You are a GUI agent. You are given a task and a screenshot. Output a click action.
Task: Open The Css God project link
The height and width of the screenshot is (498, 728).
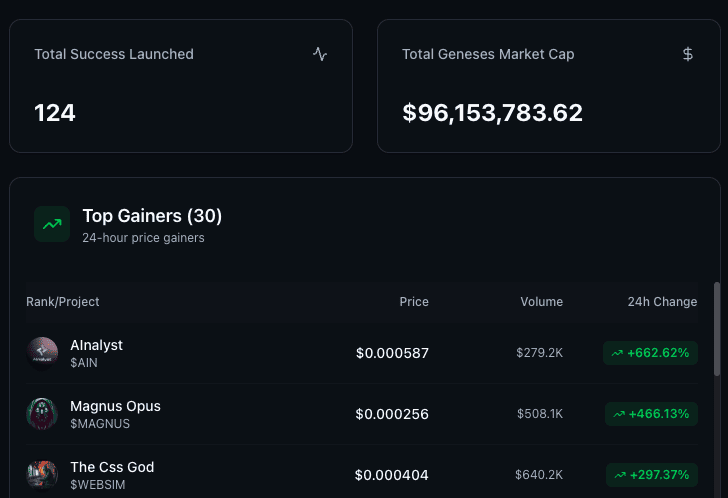pyautogui.click(x=112, y=467)
